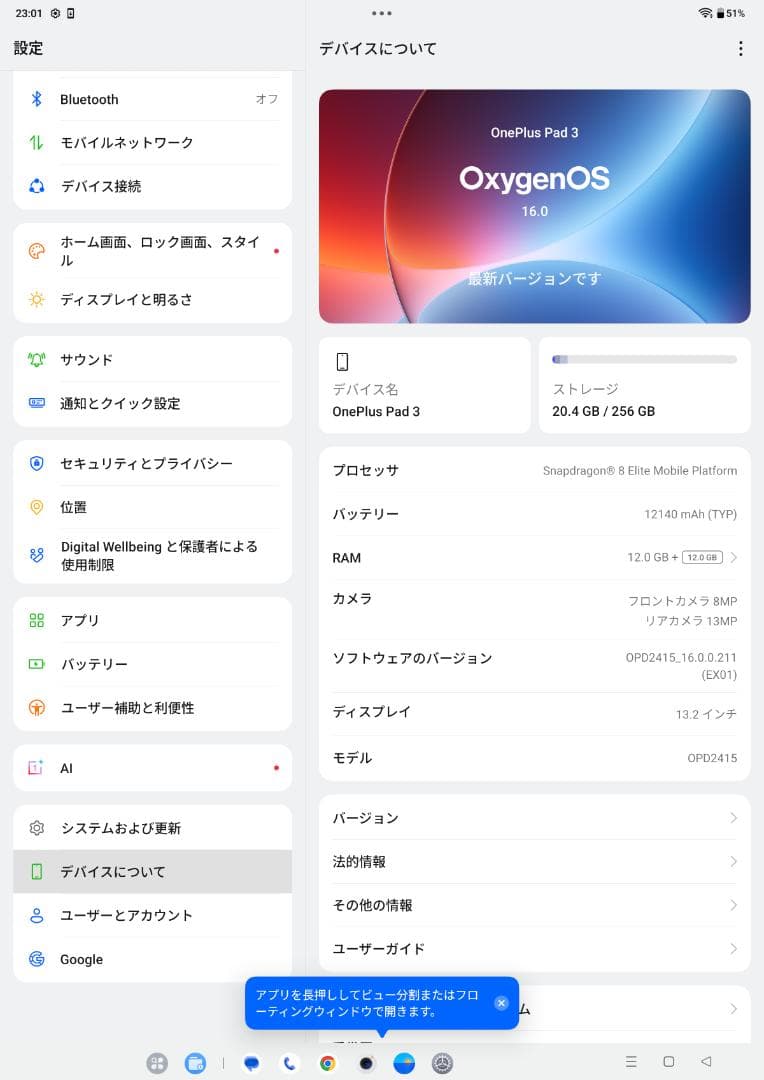This screenshot has height=1080, width=764.
Task: Tap the shield icon for セキュリティとプライバシー
Action: [37, 464]
